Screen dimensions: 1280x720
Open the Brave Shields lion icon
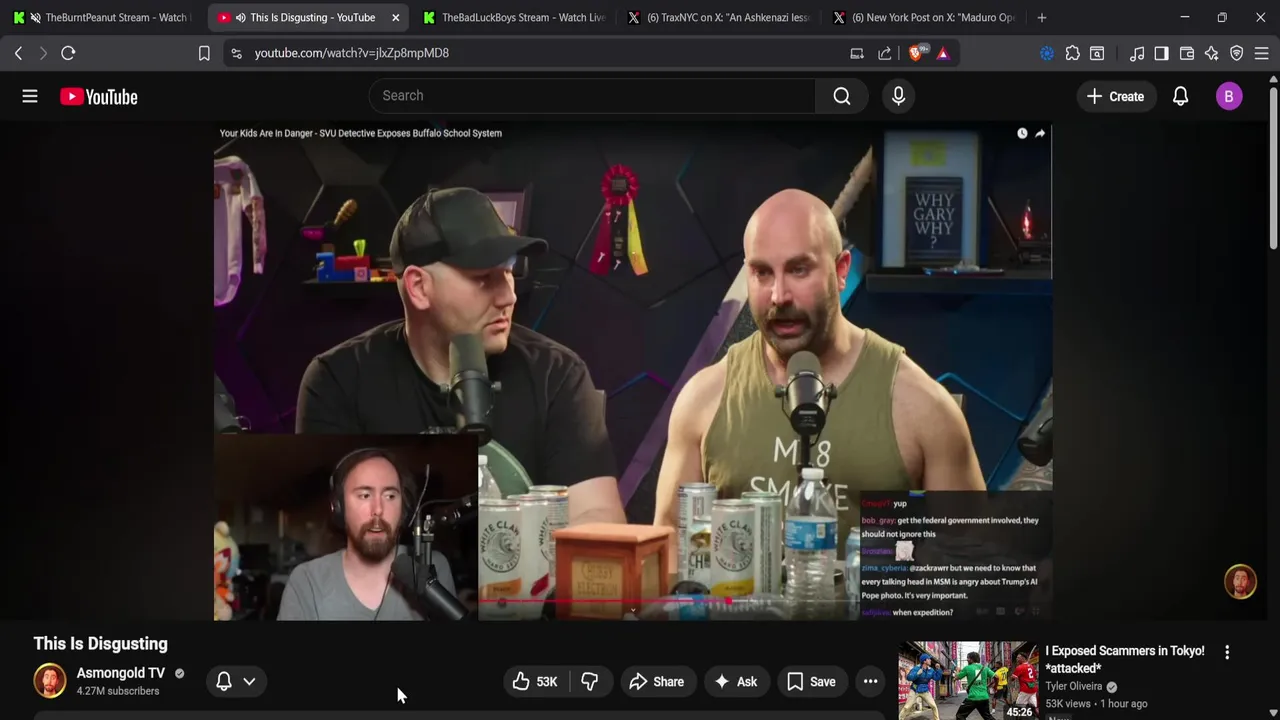pos(915,53)
